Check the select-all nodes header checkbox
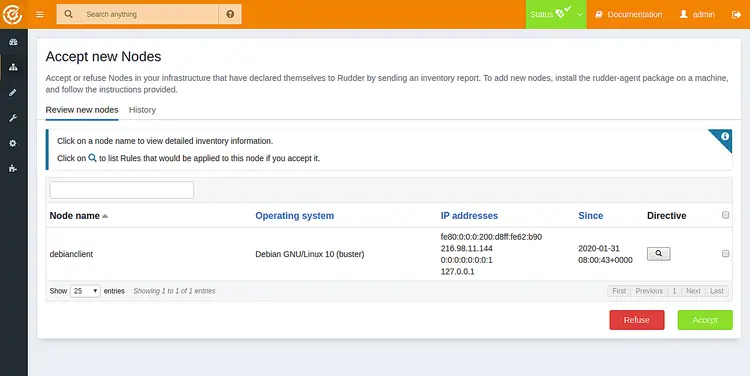This screenshot has height=376, width=750. click(x=726, y=215)
